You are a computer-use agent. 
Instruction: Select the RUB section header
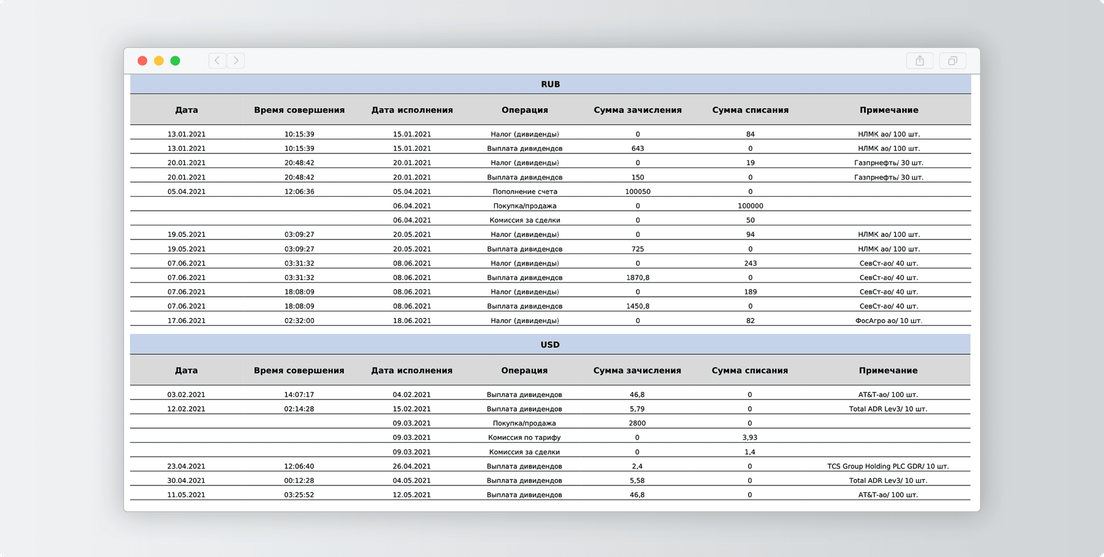point(551,84)
